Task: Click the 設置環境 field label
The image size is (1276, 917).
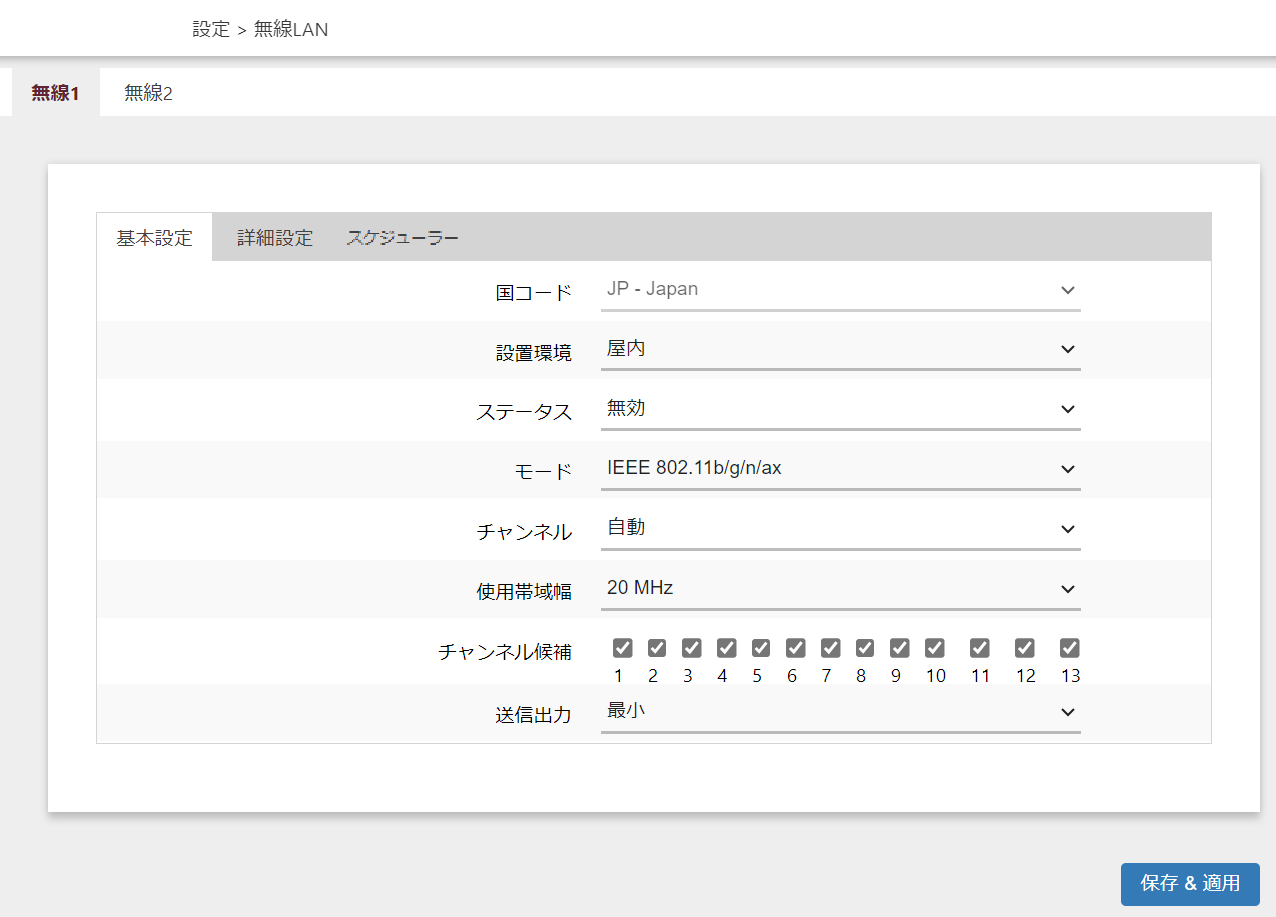Action: [534, 353]
